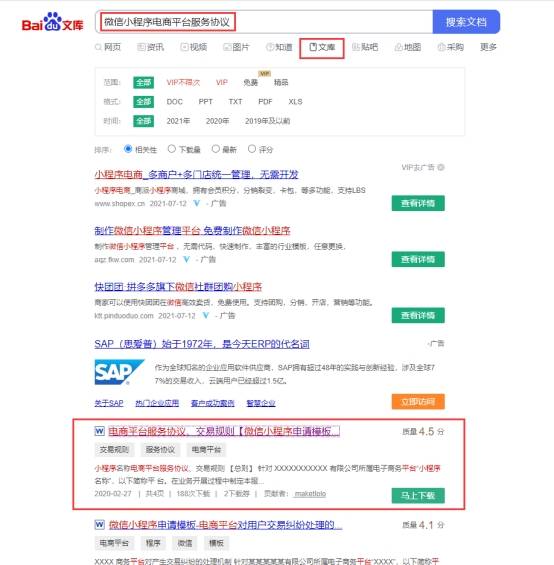Screen dimensions: 554x565
Task: Select the 下载量 sort radio button
Action: [x=172, y=149]
